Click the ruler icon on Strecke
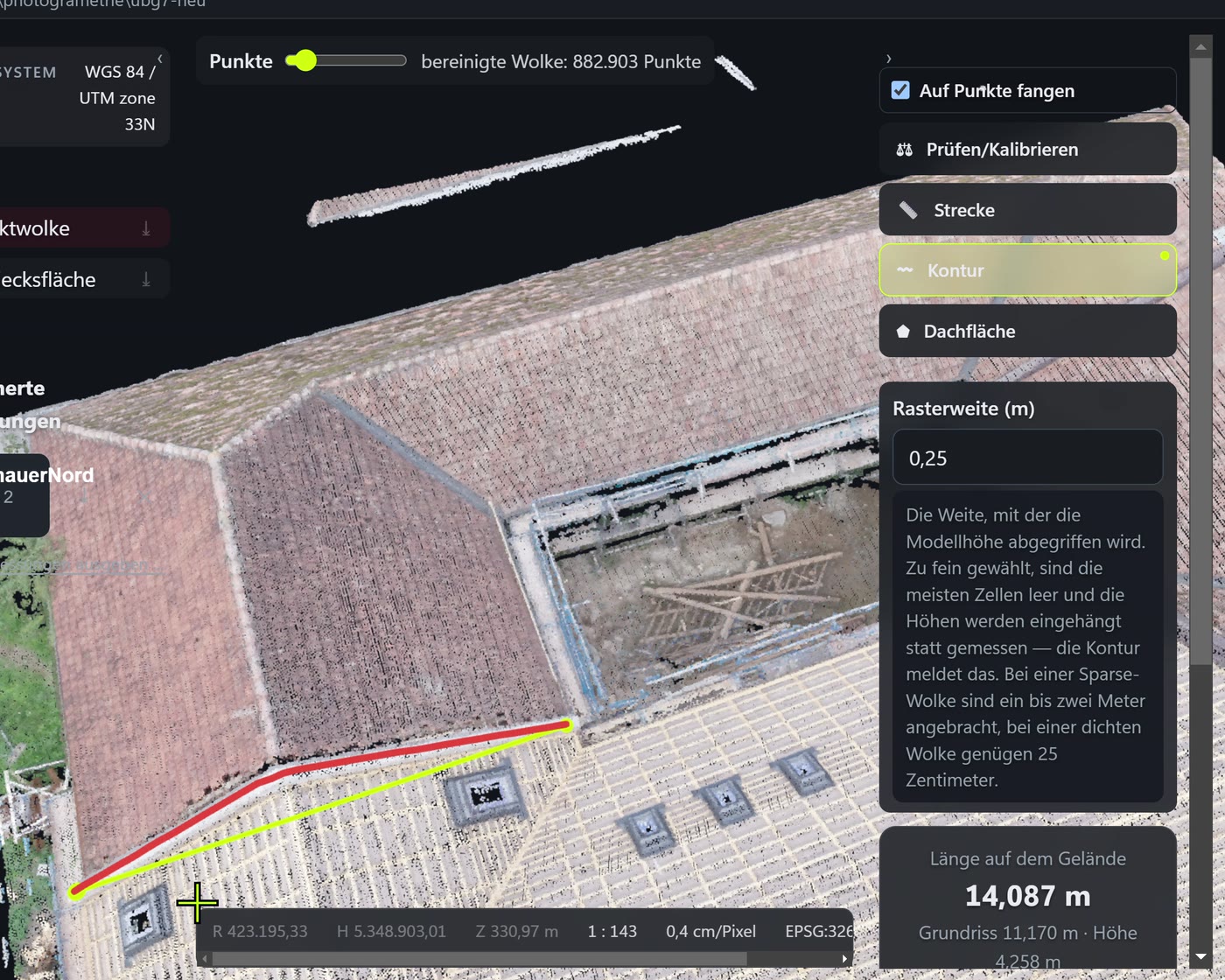1225x980 pixels. pyautogui.click(x=908, y=210)
